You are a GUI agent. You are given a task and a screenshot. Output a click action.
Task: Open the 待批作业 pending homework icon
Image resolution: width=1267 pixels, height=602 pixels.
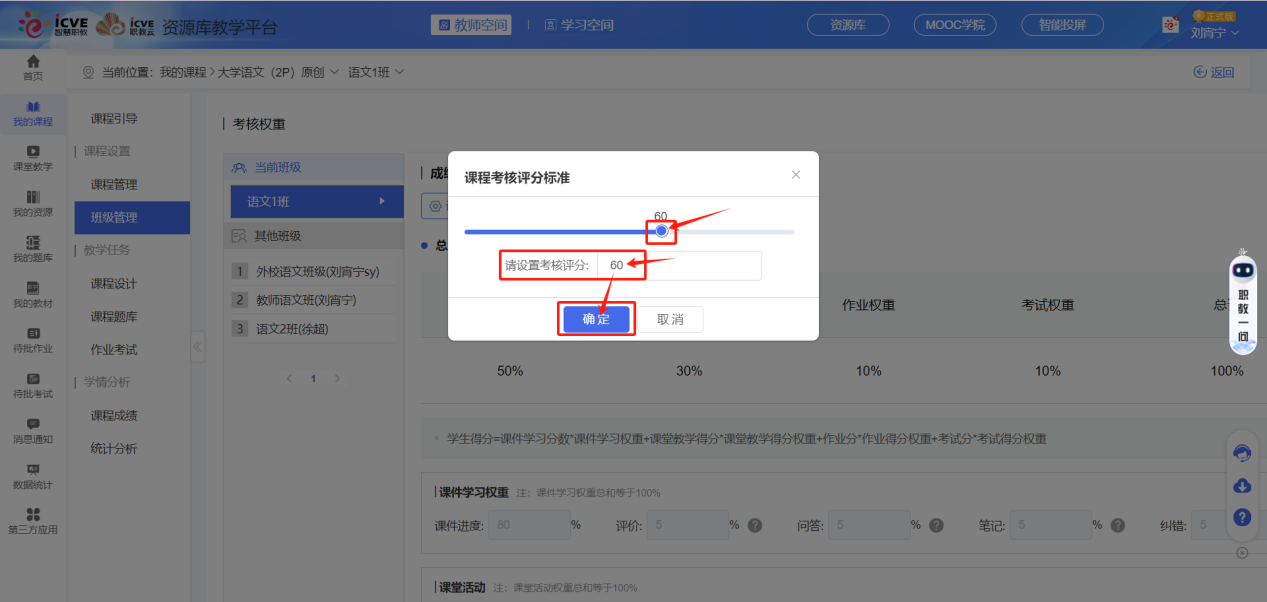[33, 341]
